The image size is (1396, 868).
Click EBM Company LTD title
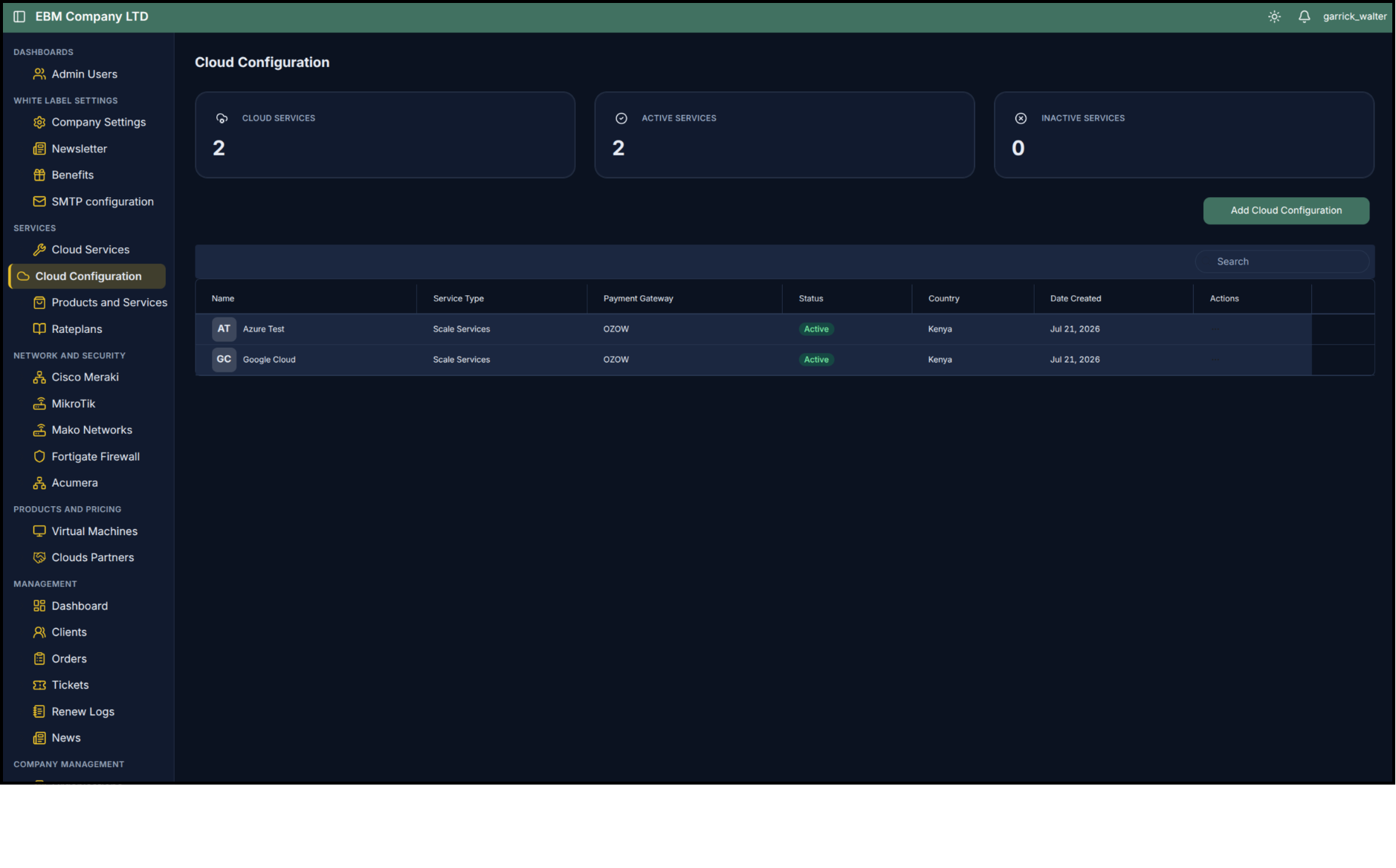pos(91,16)
